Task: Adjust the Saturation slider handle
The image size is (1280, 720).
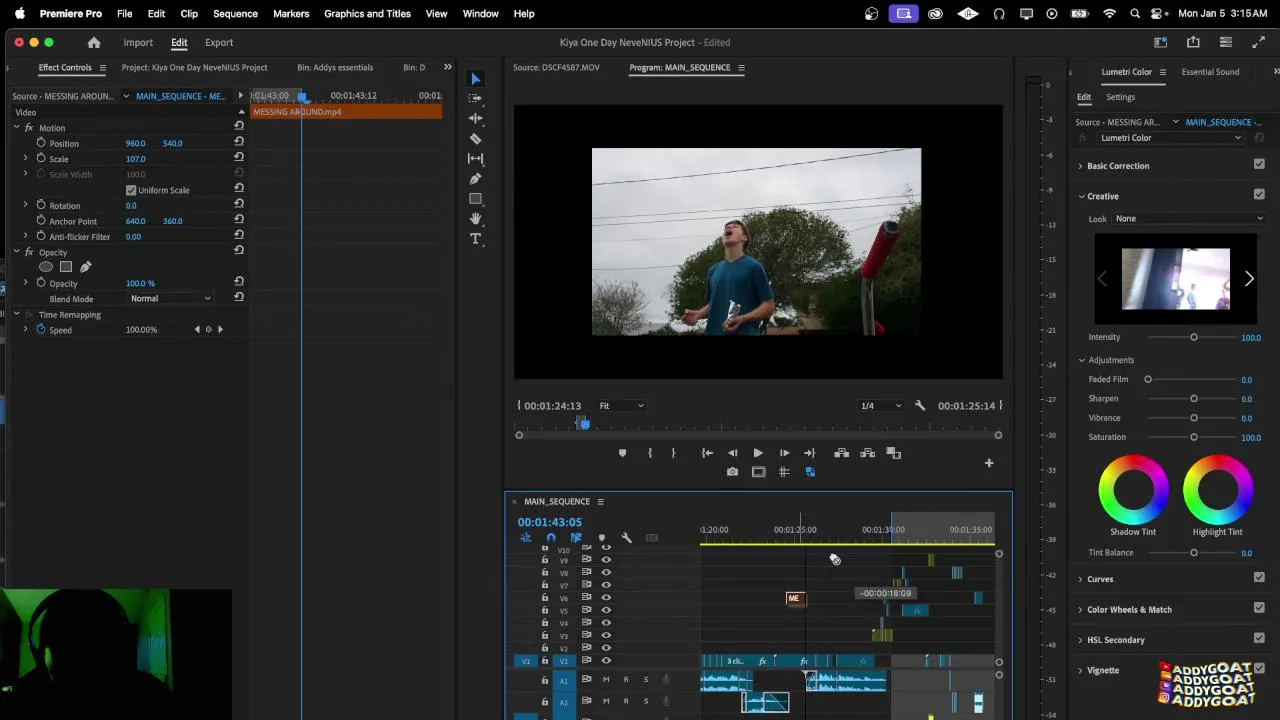Action: [x=1194, y=437]
